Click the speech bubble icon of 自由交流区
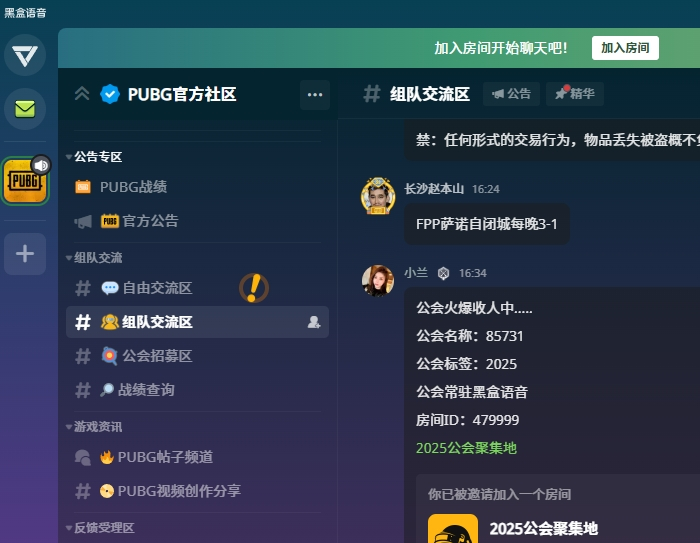Viewport: 700px width, 543px height. (110, 288)
